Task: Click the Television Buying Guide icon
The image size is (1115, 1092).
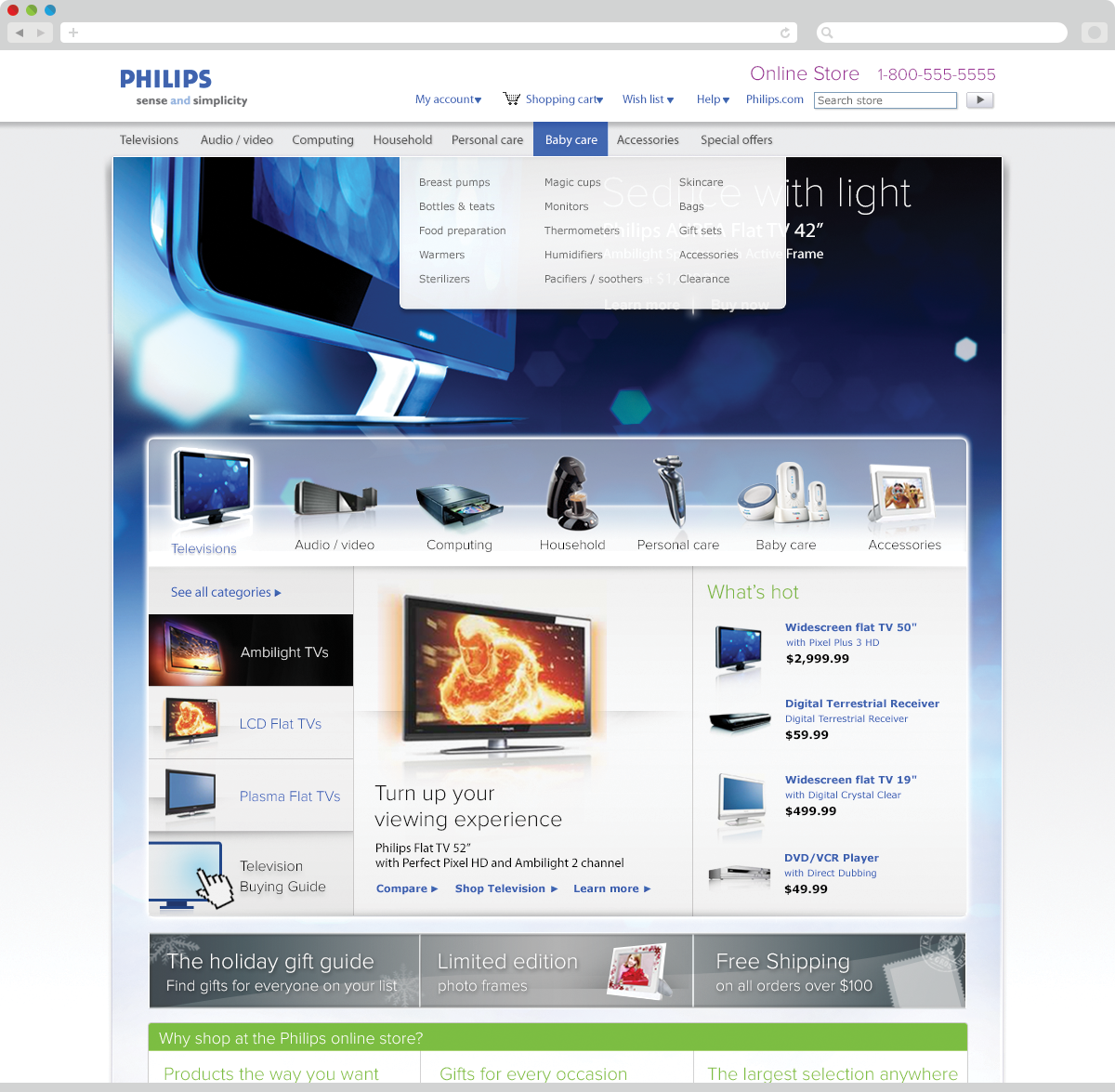Action: pos(191,875)
